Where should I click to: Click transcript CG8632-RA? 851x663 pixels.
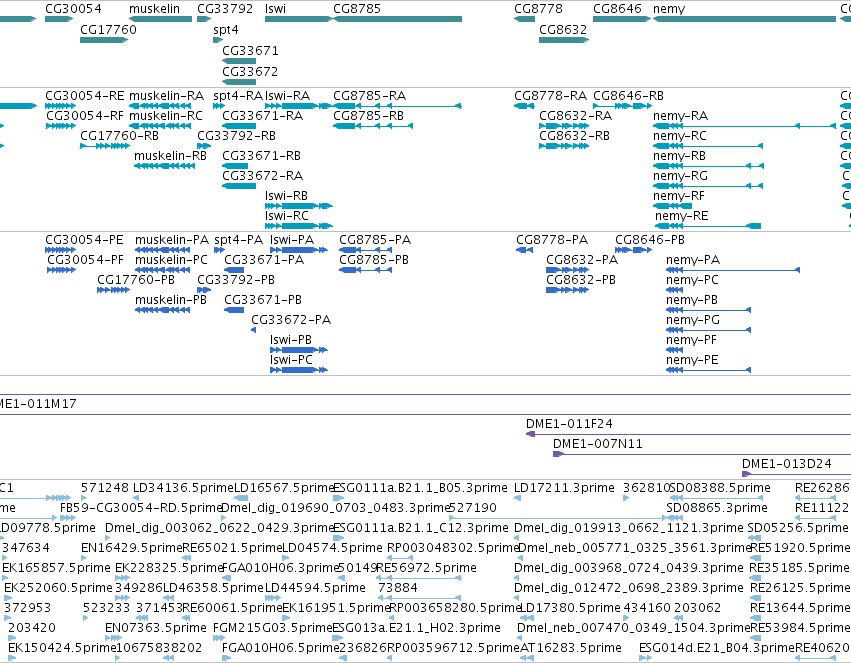point(564,126)
